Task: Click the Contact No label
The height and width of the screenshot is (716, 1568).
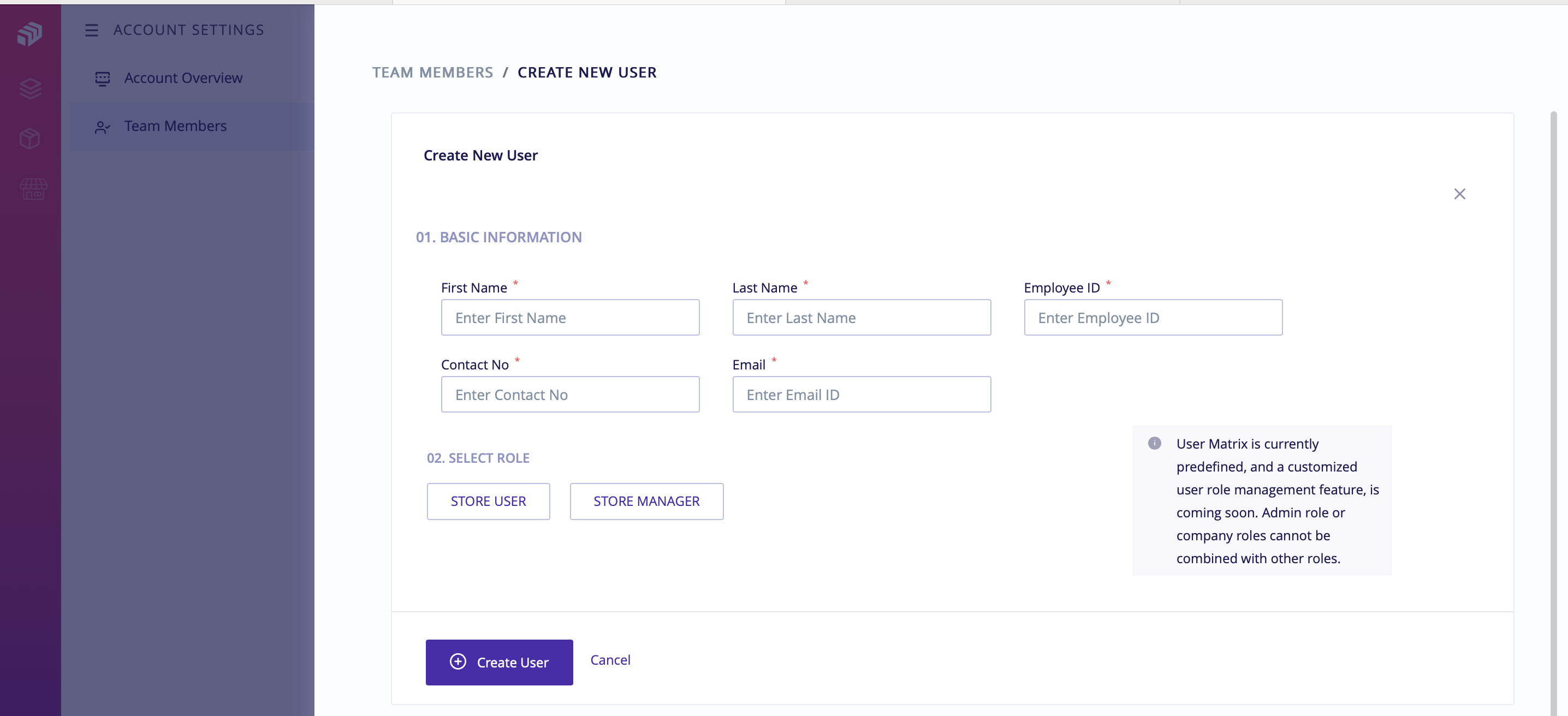Action: (475, 365)
